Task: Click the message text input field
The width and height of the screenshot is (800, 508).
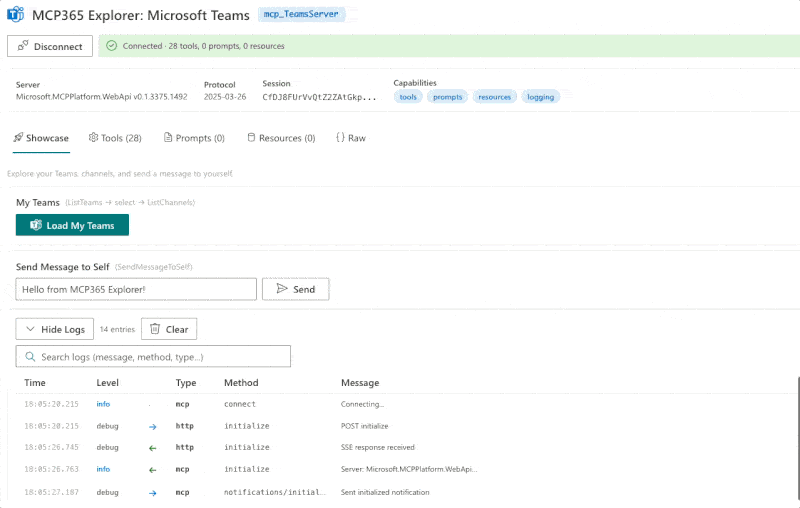Action: click(136, 290)
